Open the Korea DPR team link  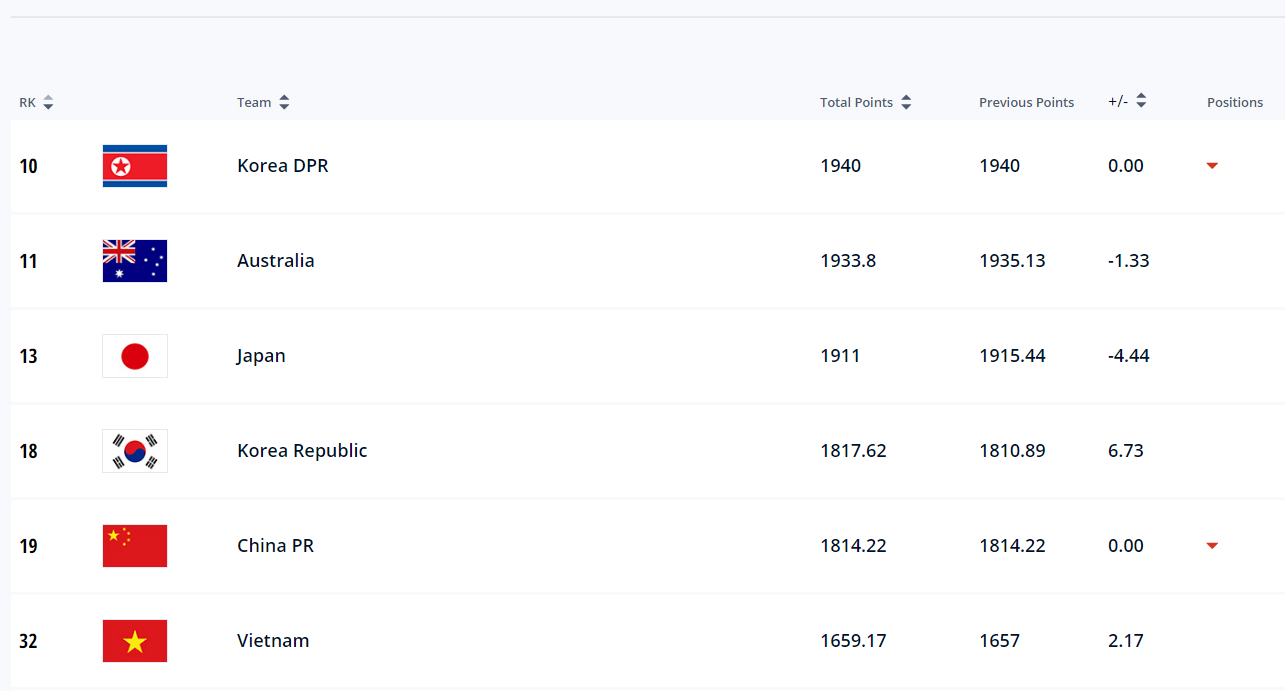283,166
